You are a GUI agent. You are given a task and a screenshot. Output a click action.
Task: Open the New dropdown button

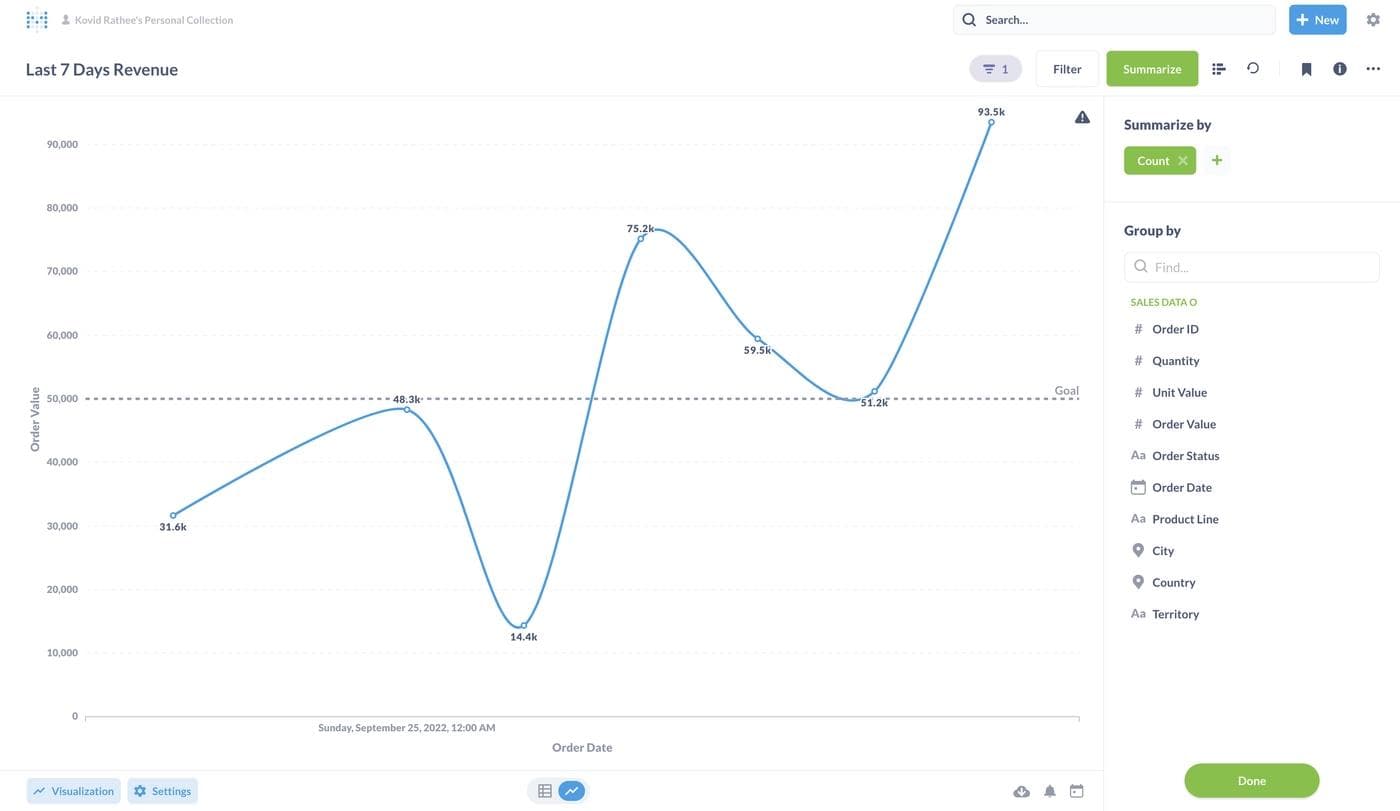pos(1317,20)
